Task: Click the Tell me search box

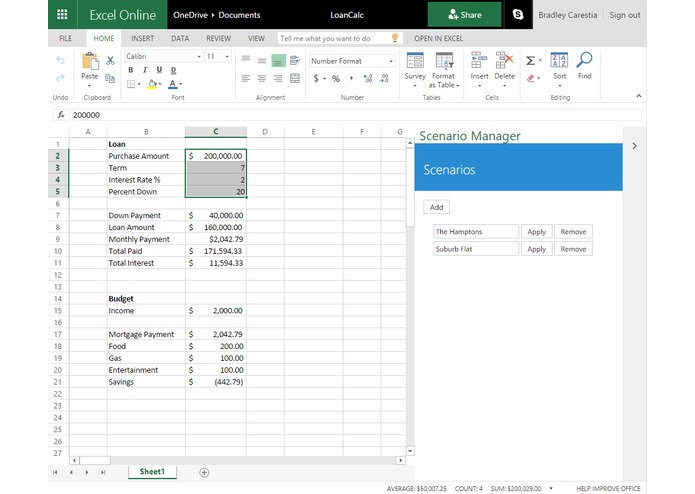Action: click(340, 39)
